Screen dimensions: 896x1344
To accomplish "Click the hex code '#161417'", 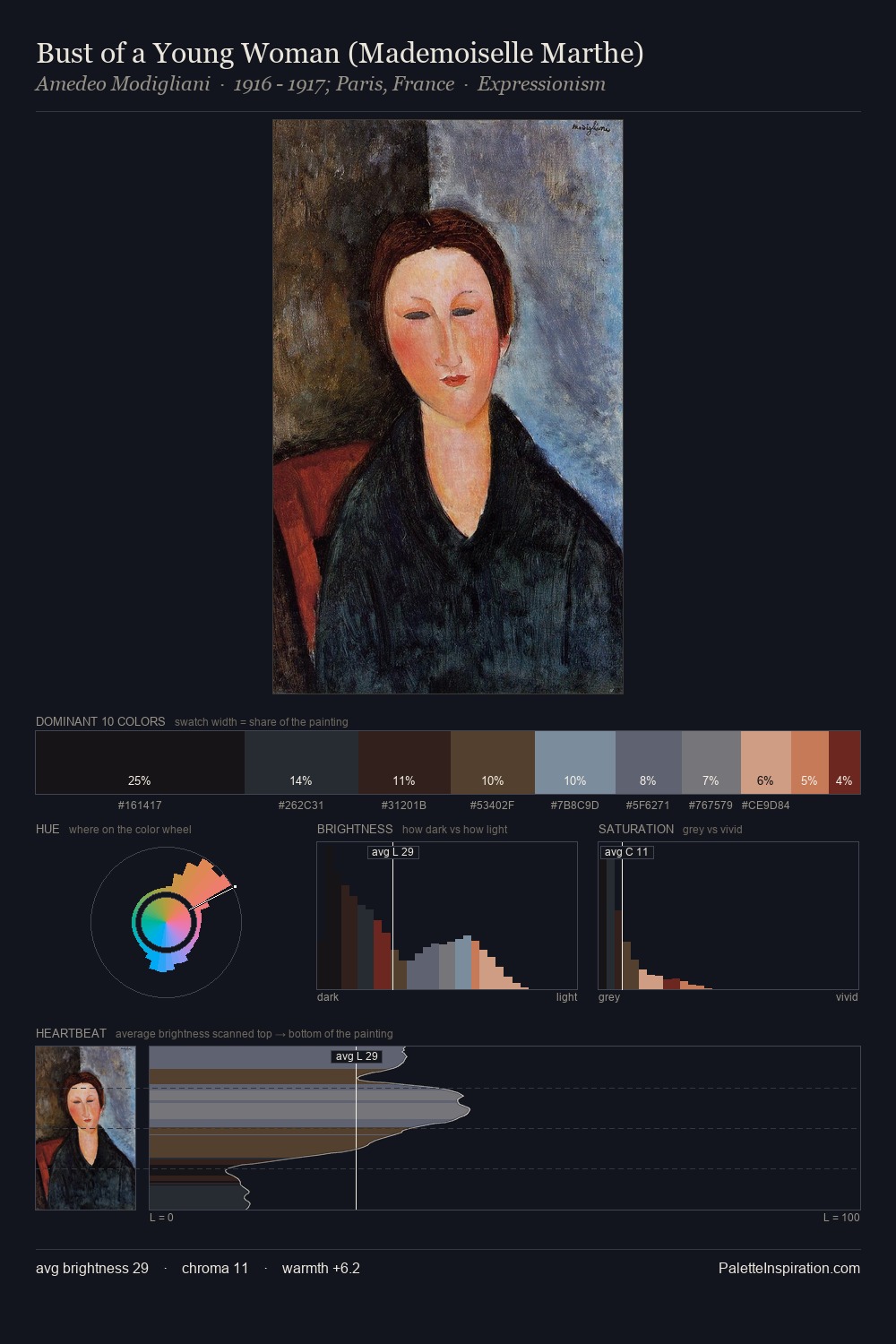I will pos(140,805).
